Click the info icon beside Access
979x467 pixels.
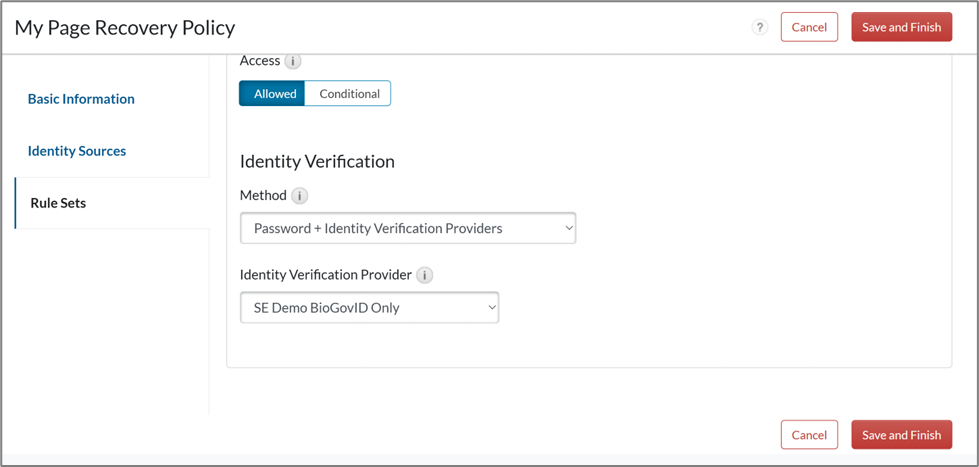click(293, 61)
